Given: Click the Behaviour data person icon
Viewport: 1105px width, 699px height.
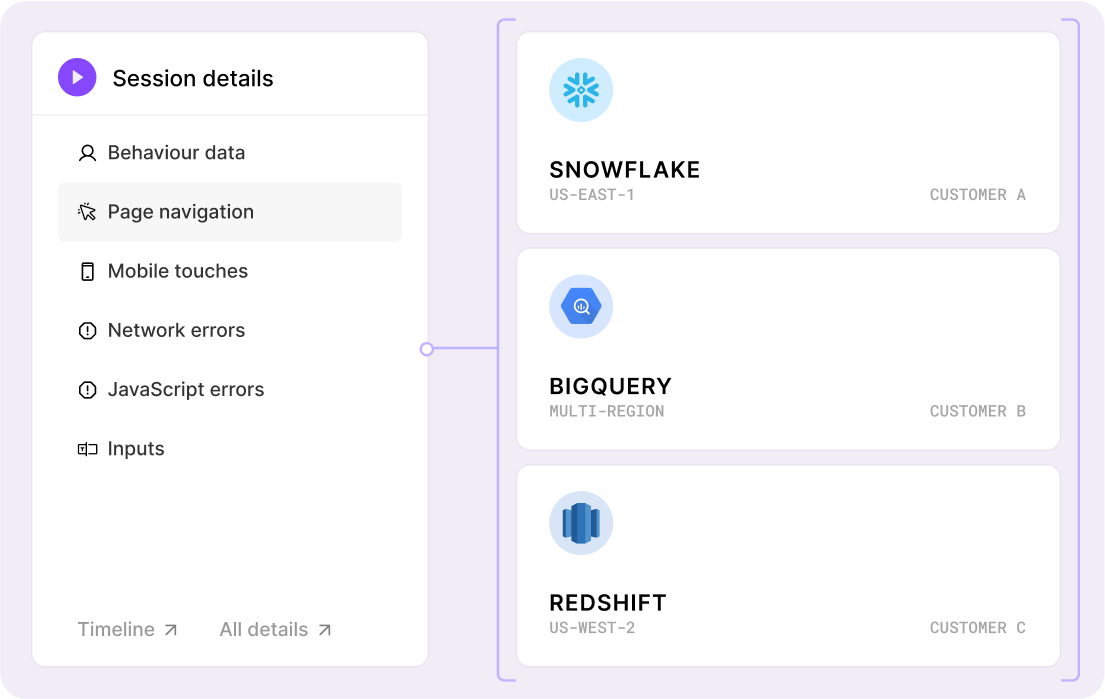Looking at the screenshot, I should pos(87,153).
